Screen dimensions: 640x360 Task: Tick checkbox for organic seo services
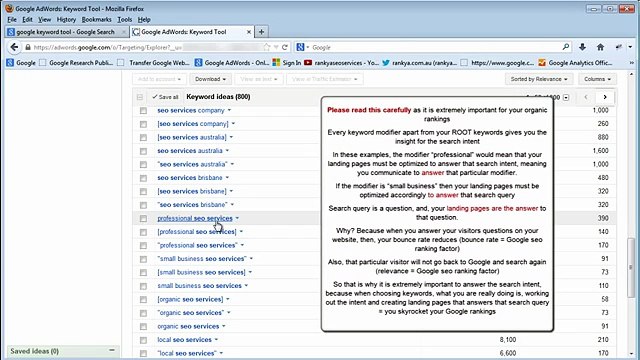[143, 326]
